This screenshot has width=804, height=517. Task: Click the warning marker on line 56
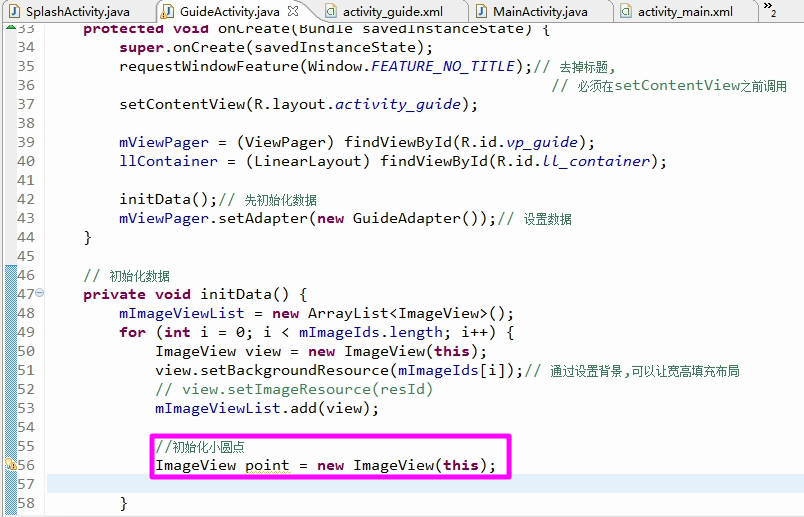coord(10,465)
